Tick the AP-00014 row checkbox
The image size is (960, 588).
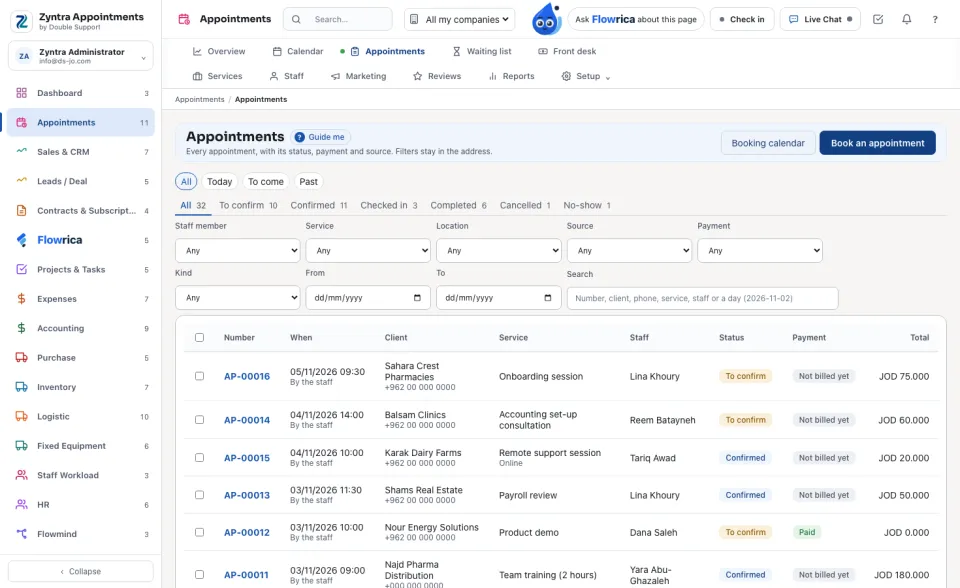200,420
